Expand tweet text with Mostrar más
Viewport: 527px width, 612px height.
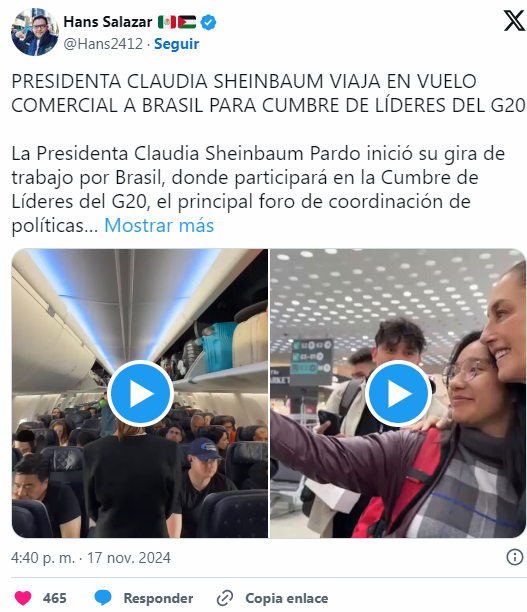point(159,225)
